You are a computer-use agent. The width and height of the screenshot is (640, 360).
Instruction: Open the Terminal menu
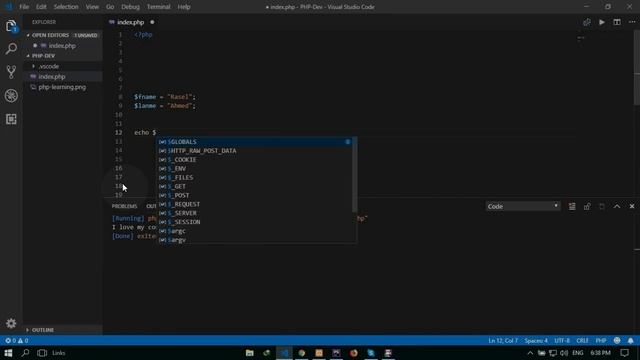pyautogui.click(x=158, y=7)
